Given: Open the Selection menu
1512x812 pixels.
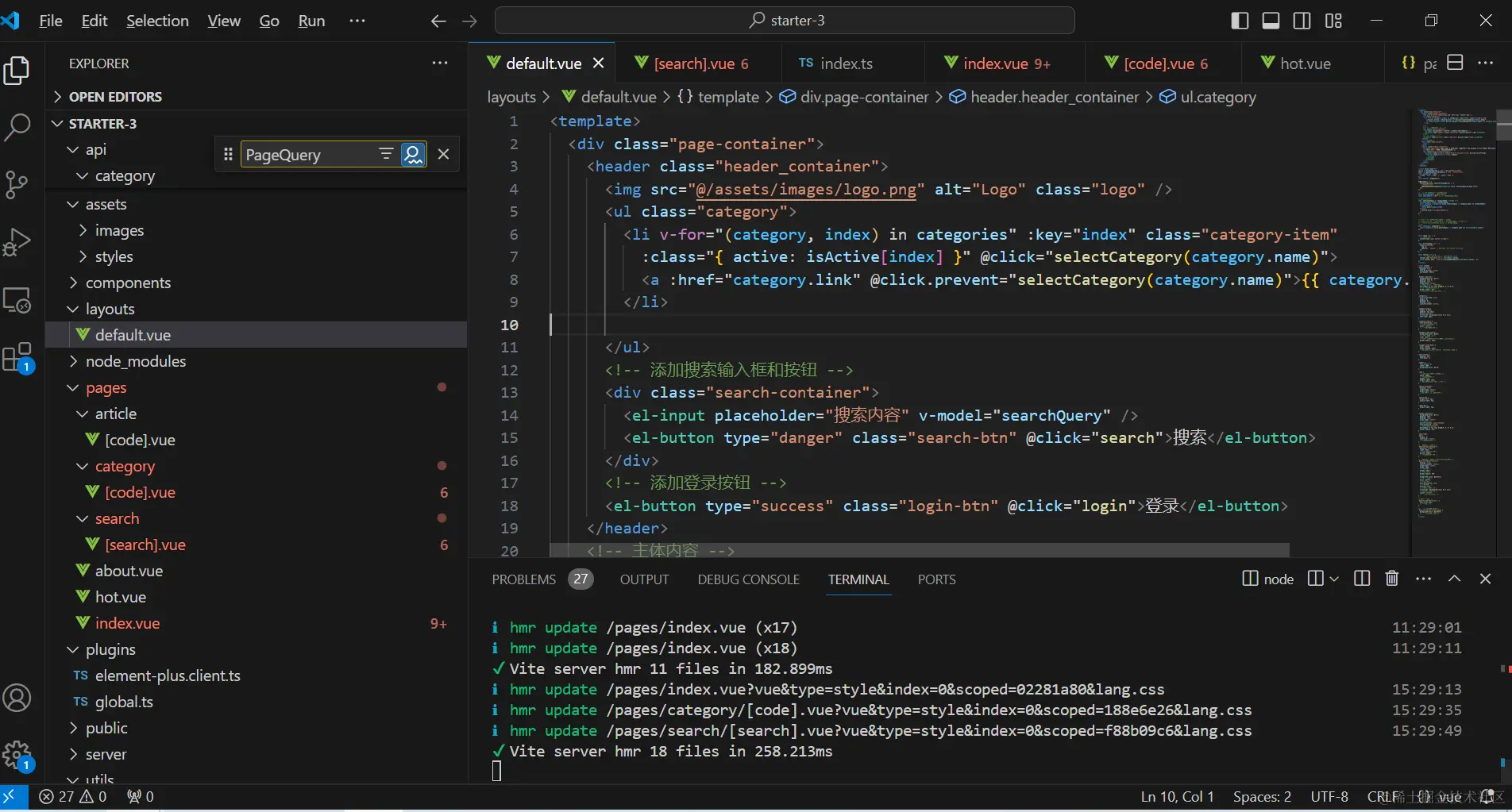Looking at the screenshot, I should [x=157, y=21].
